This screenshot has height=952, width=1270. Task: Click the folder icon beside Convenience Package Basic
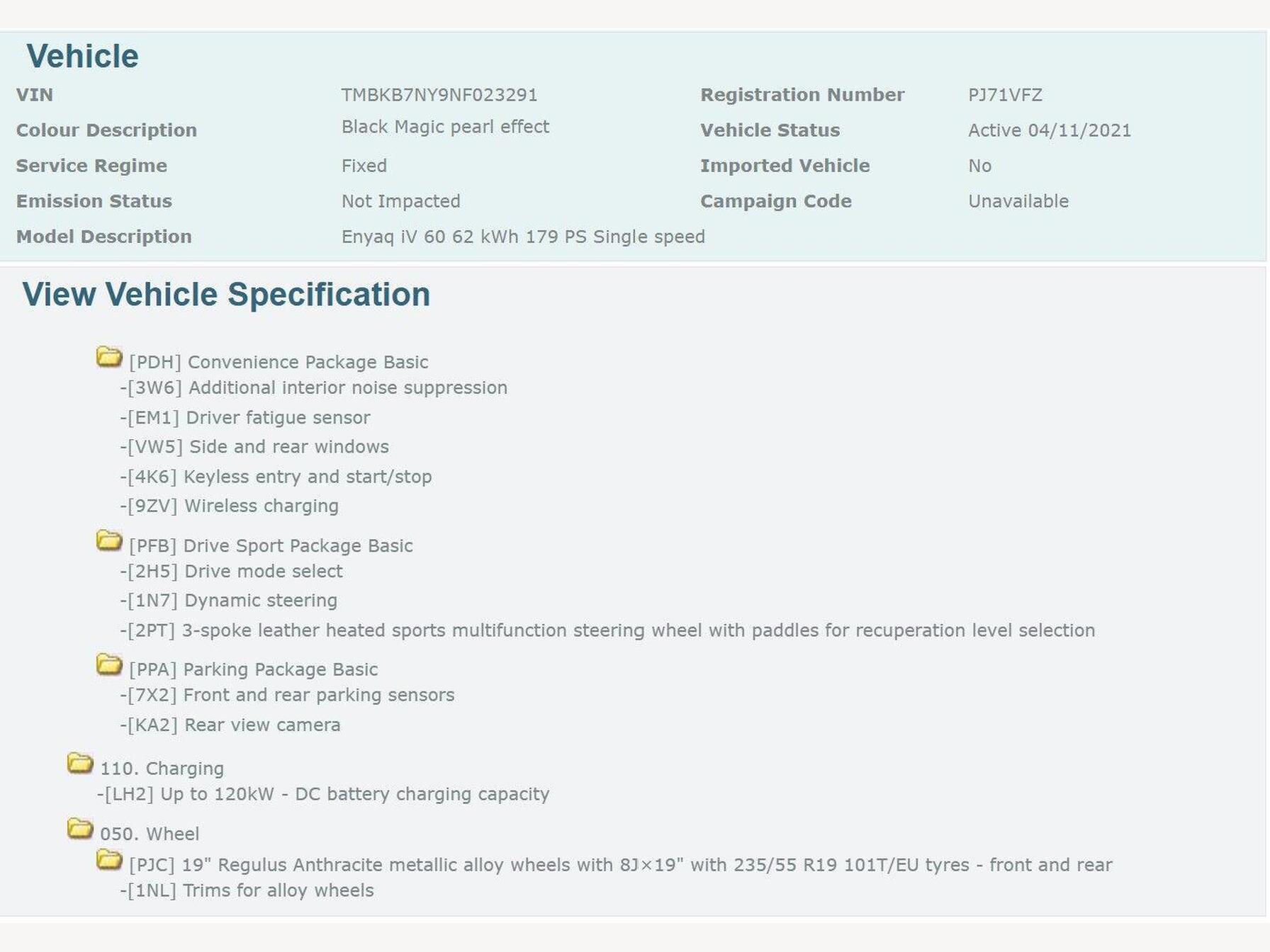(x=109, y=357)
